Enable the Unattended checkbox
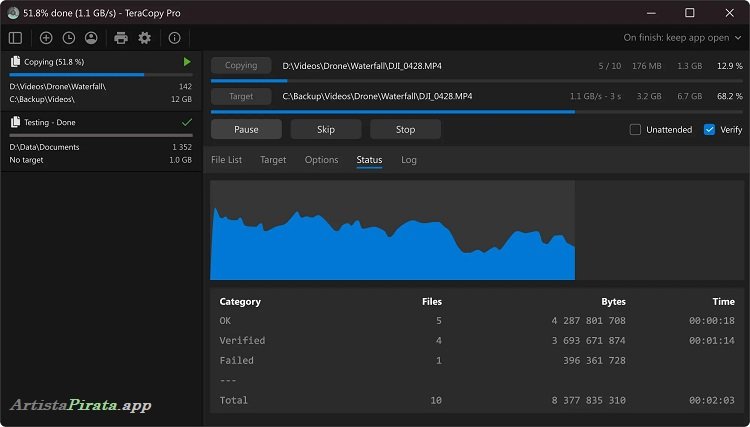The image size is (750, 427). coord(635,130)
